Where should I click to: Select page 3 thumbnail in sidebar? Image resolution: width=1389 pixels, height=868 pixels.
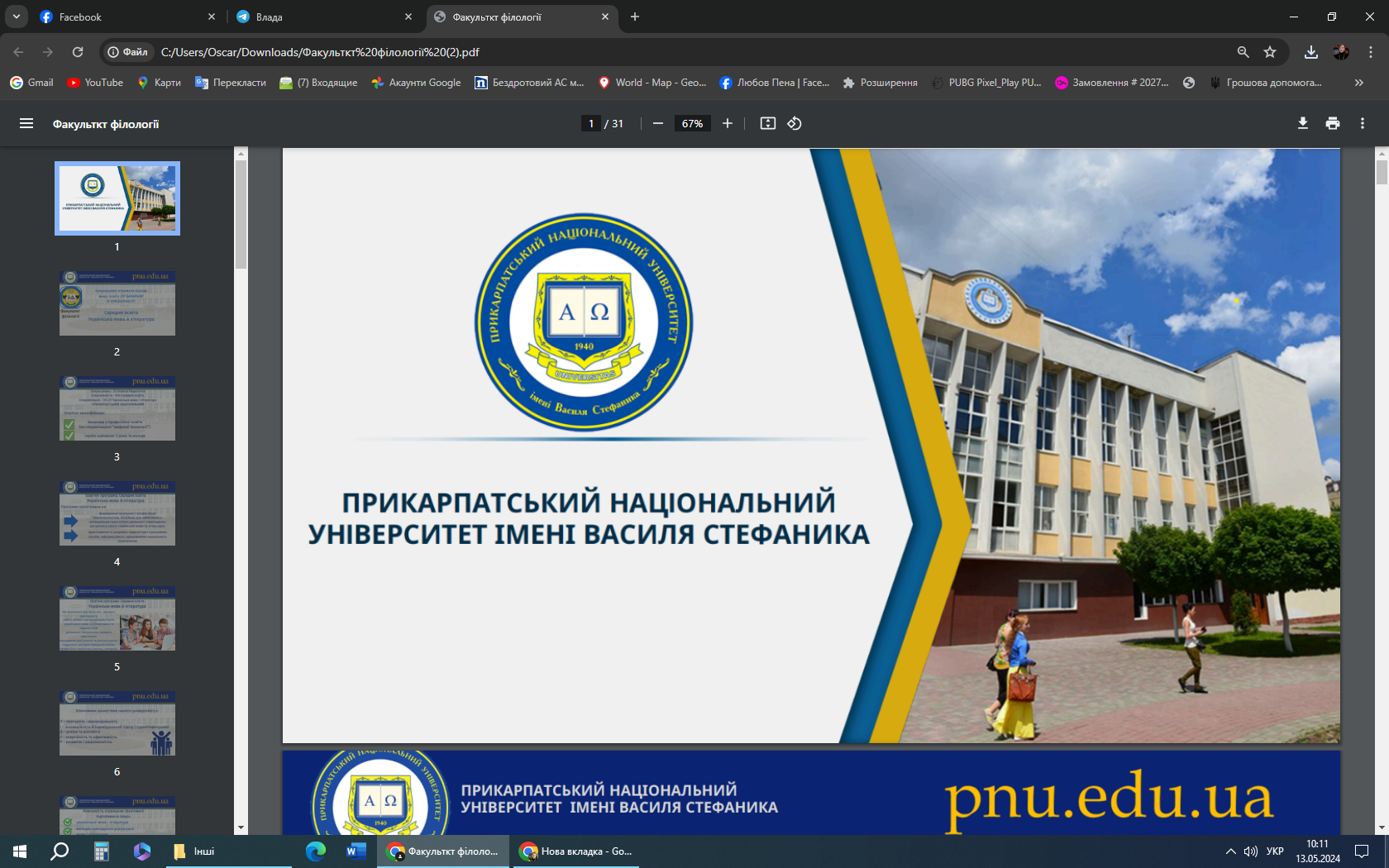coord(117,408)
